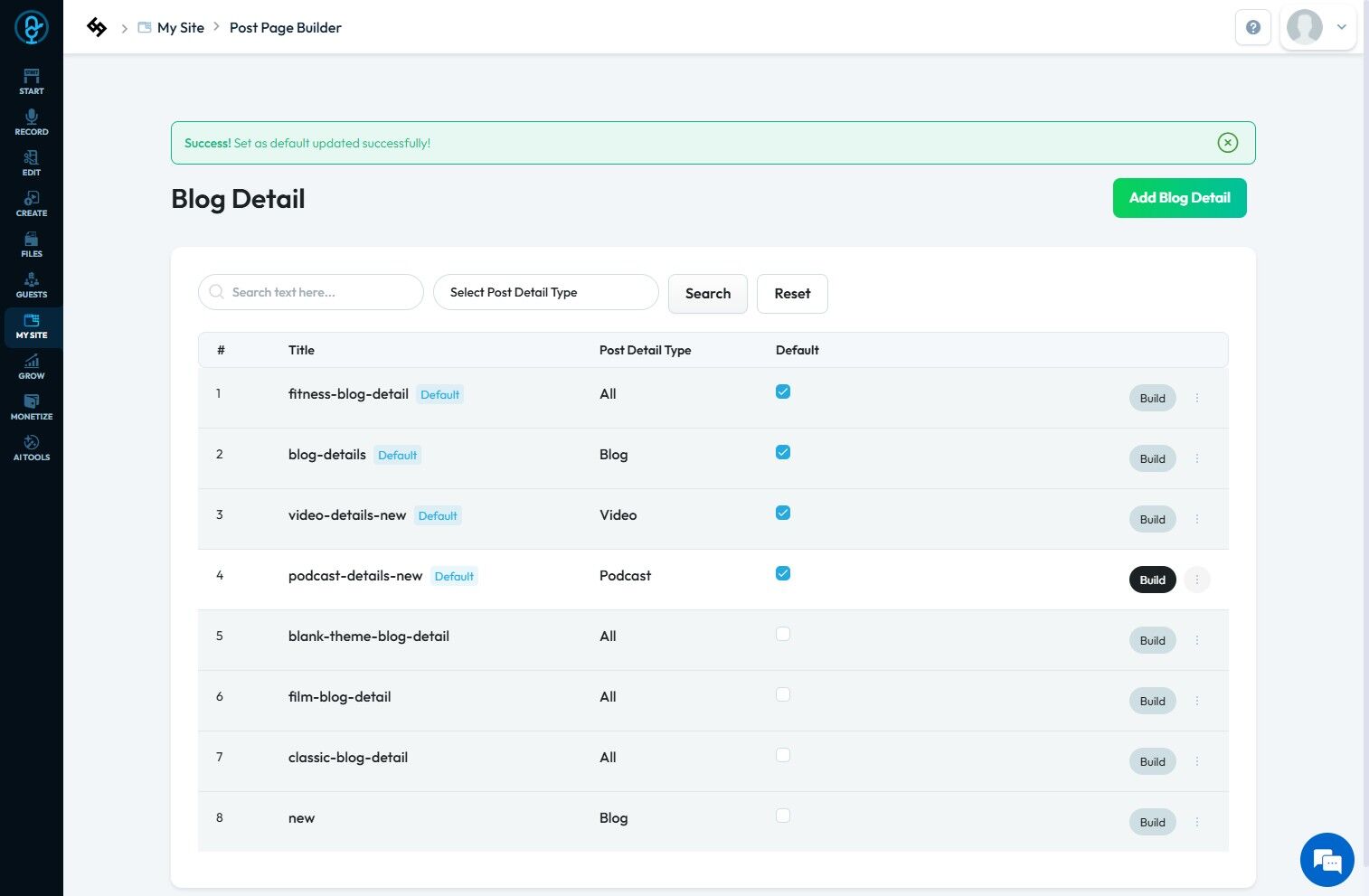This screenshot has height=896, width=1369.
Task: Click the Add Blog Detail button
Action: coord(1179,198)
